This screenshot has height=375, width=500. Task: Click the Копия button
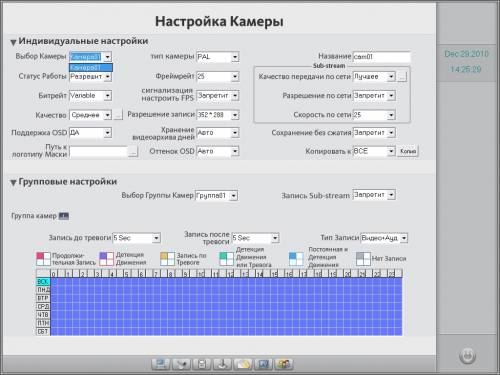point(407,151)
